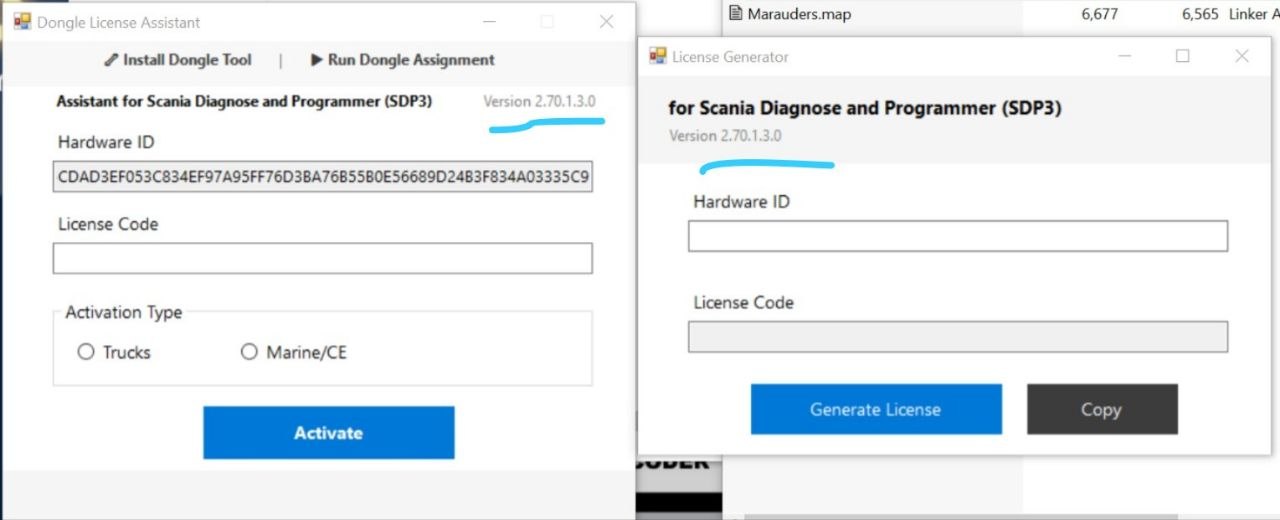Click the pencil icon beside Install Dongle Tool
Image resolution: width=1280 pixels, height=520 pixels.
(x=111, y=60)
